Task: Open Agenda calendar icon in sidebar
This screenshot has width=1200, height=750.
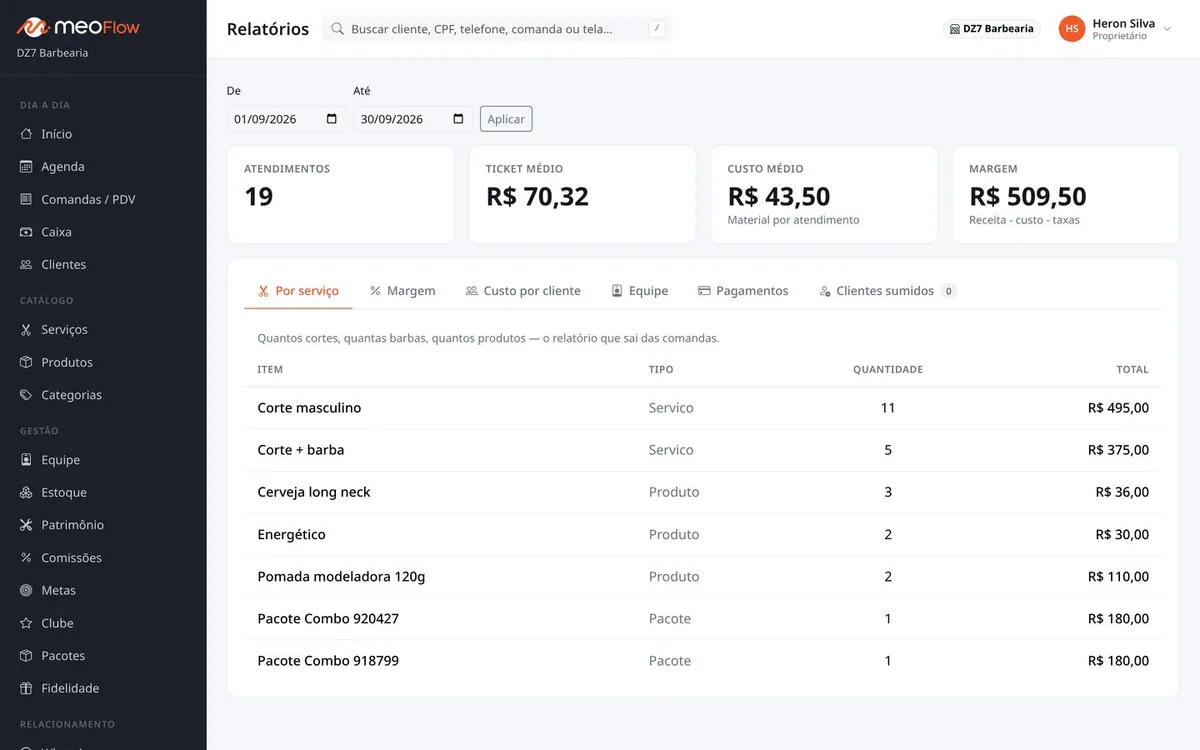Action: coord(26,167)
